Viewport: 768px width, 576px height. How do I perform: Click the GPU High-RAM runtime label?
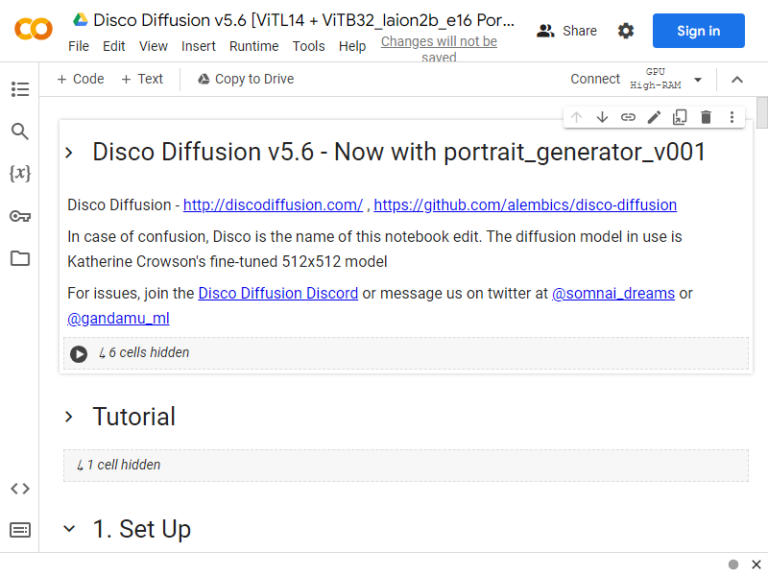click(x=655, y=79)
